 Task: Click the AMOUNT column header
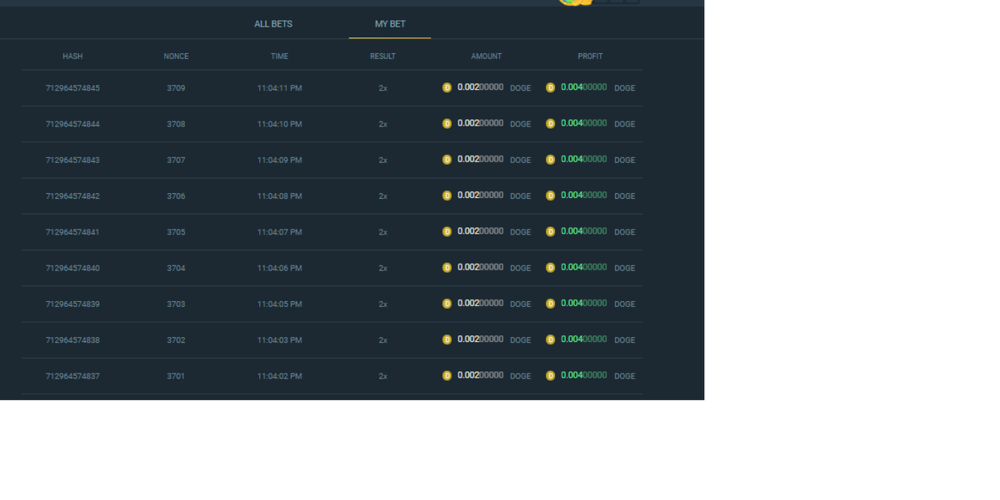486,56
